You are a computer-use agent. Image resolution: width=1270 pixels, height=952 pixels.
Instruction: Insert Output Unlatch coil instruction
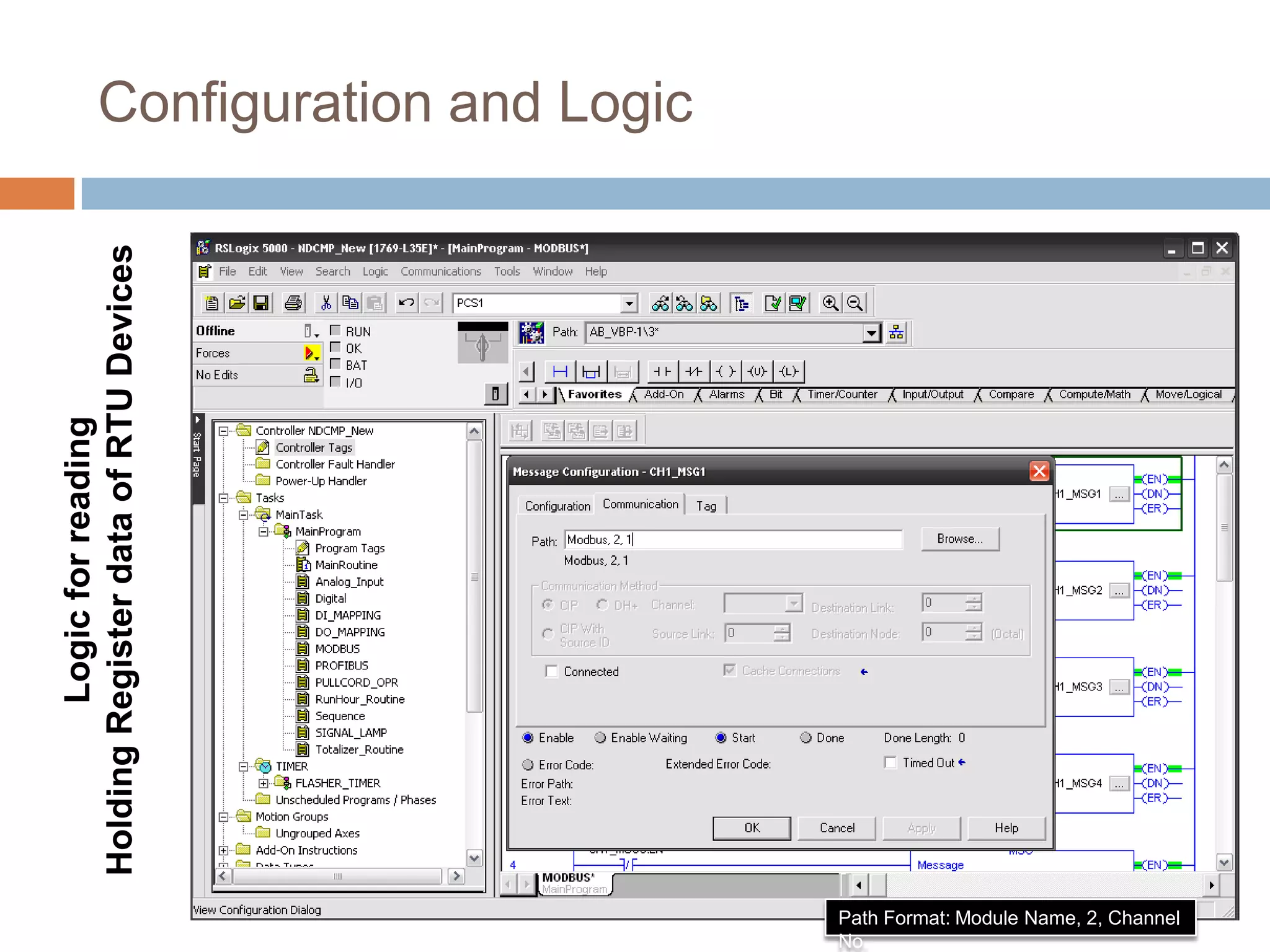coord(757,371)
